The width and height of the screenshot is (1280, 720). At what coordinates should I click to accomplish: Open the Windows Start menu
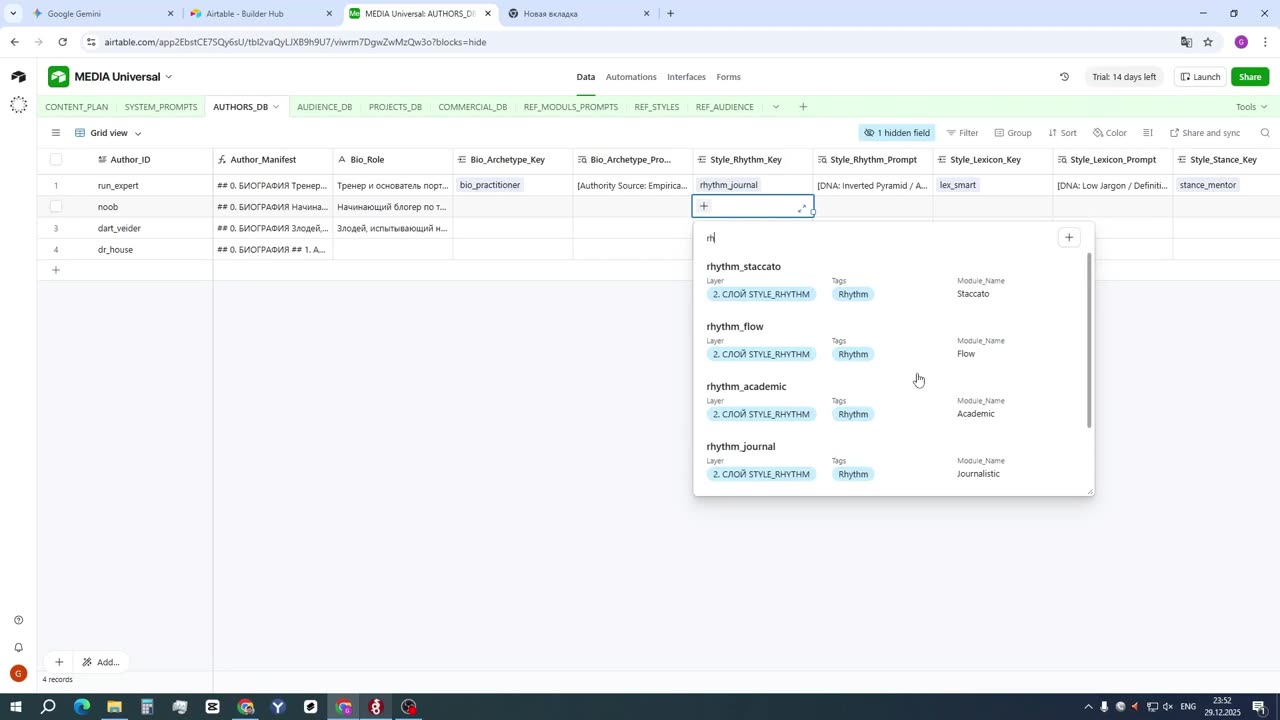16,707
